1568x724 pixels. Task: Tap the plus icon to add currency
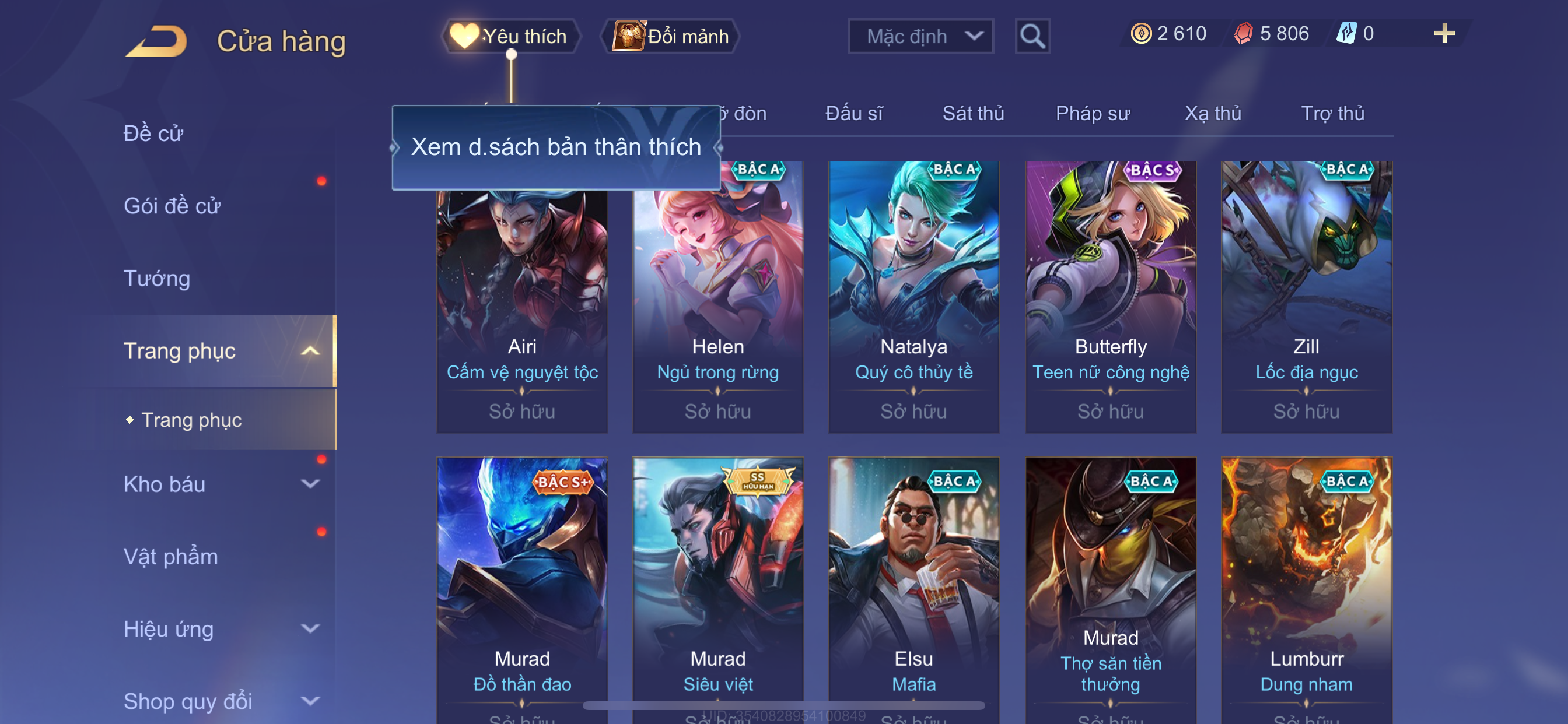tap(1444, 33)
